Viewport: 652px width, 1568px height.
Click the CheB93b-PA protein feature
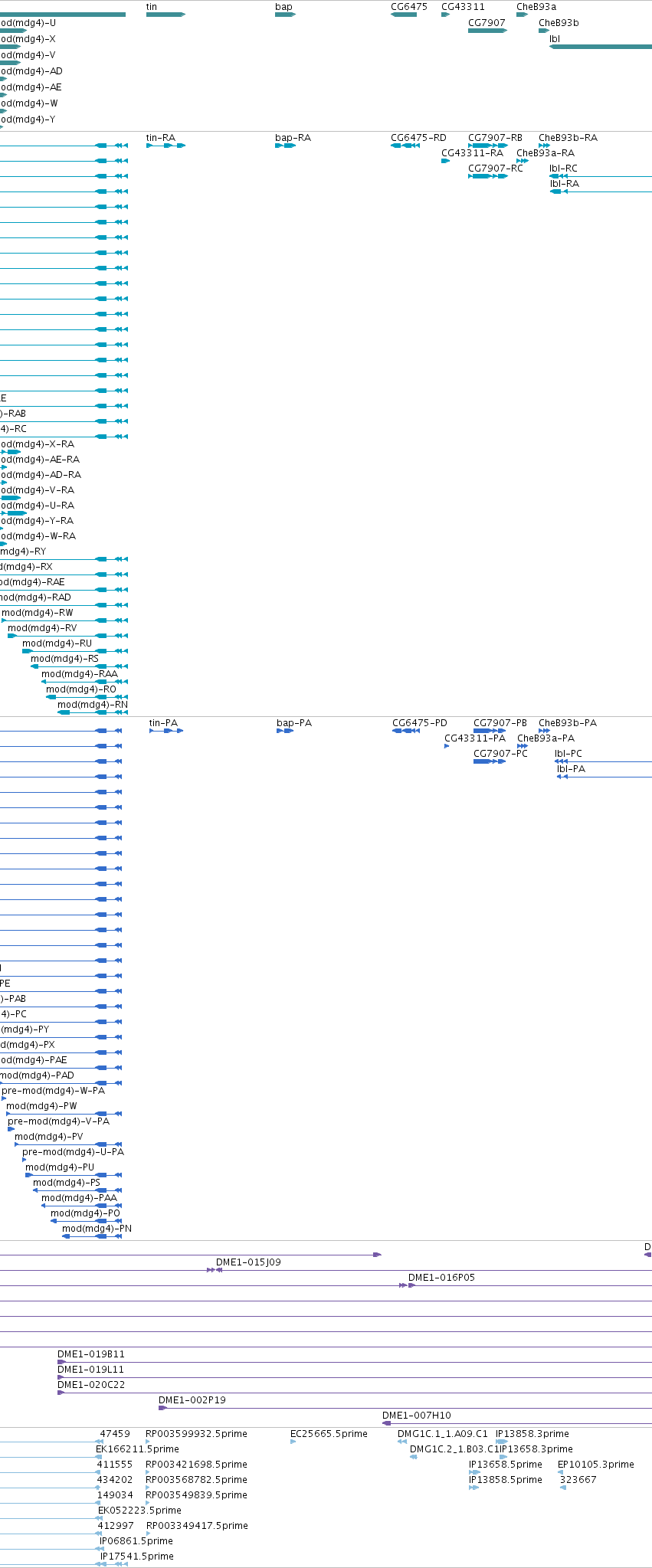click(544, 731)
